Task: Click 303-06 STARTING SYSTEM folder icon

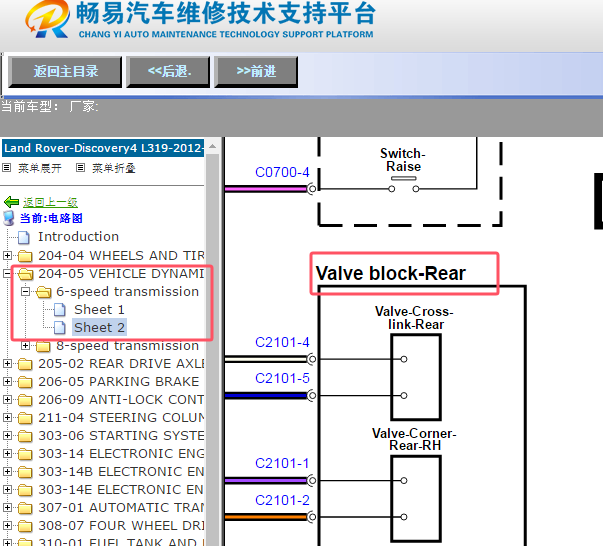Action: (25, 436)
